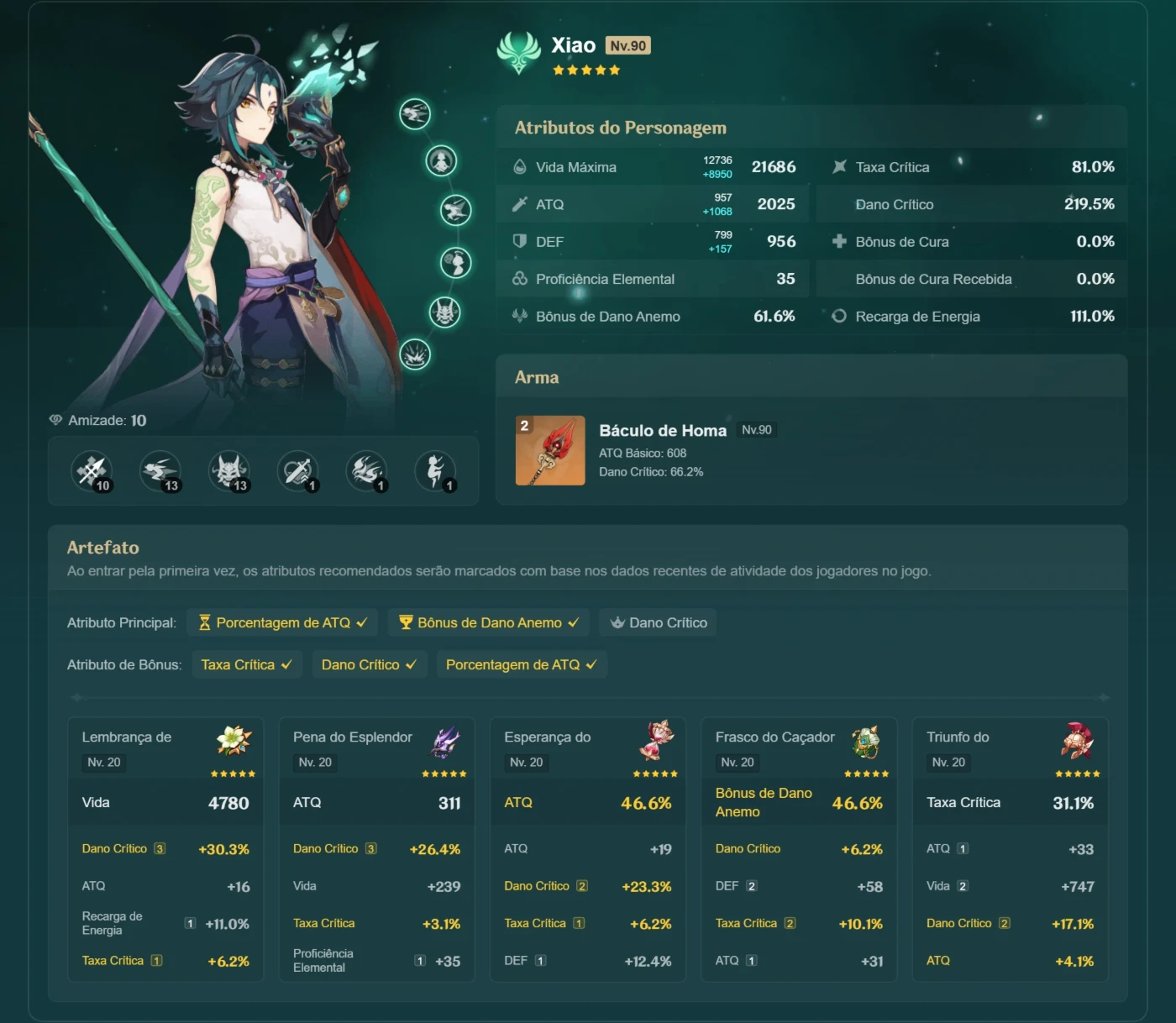Click the Nv.90 level badge beside Xiao
This screenshot has height=1023, width=1176.
tap(628, 45)
